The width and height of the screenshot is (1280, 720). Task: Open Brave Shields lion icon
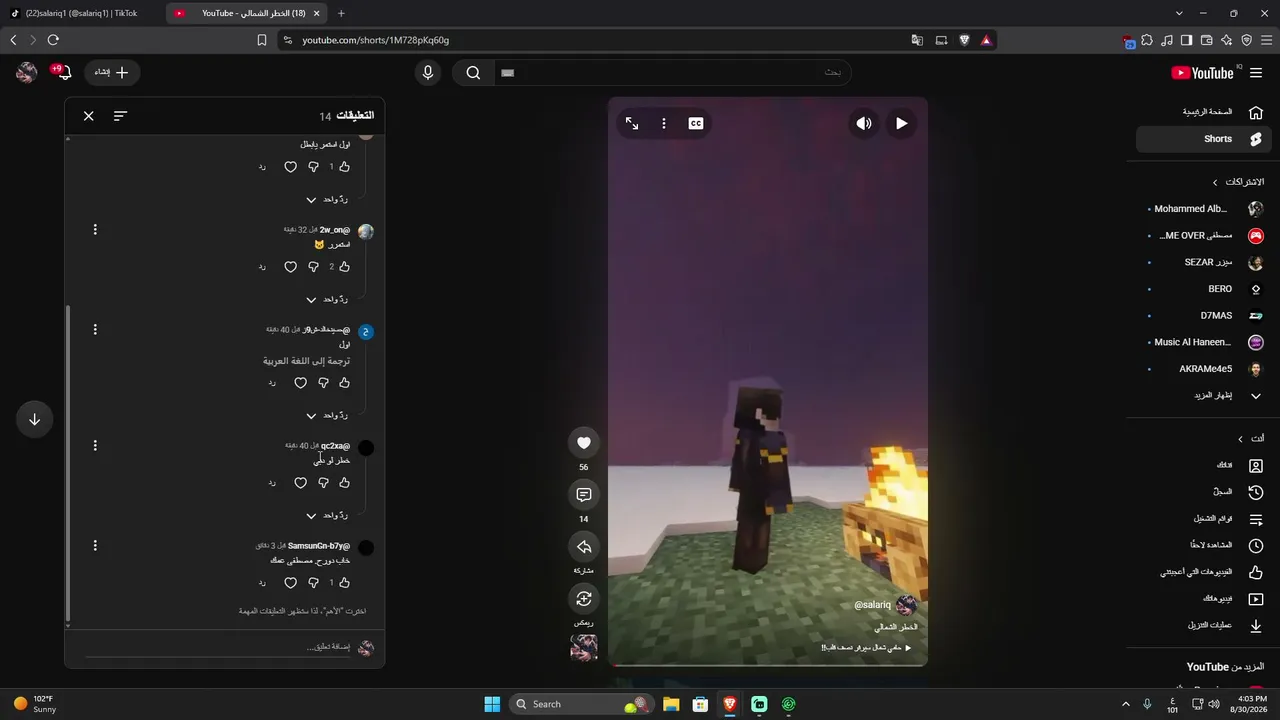click(964, 40)
